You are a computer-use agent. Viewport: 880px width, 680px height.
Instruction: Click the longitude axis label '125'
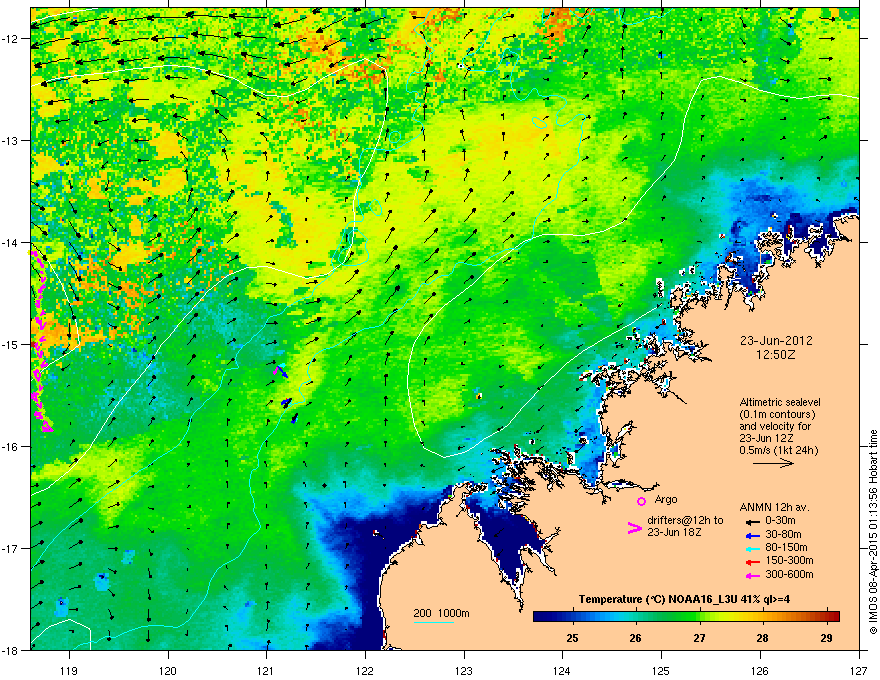pos(662,670)
